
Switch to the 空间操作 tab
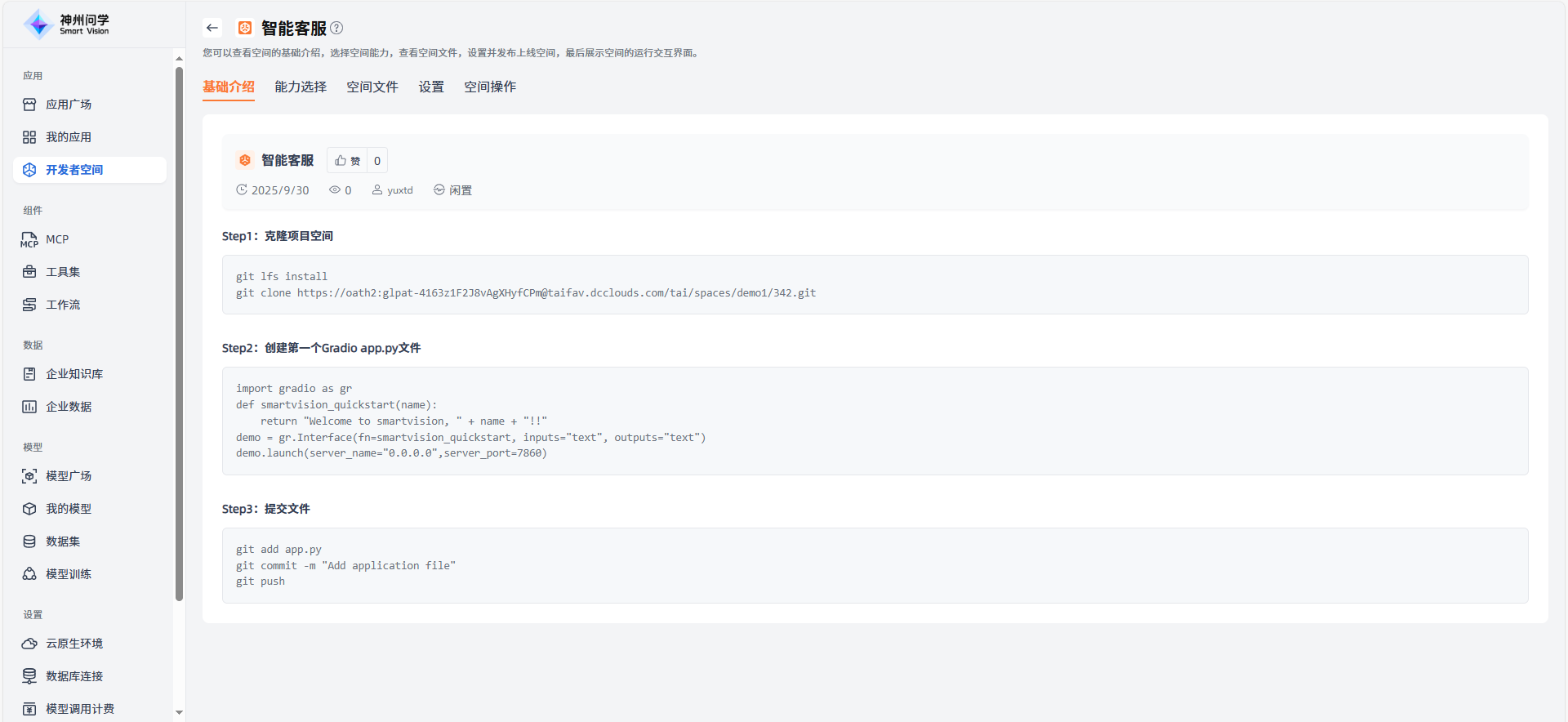click(490, 87)
